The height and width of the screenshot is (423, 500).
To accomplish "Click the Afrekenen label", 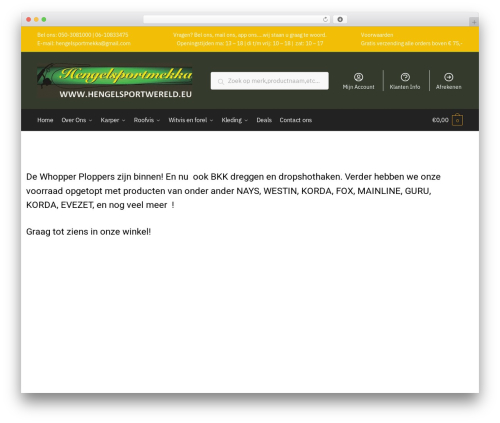I will pos(448,87).
